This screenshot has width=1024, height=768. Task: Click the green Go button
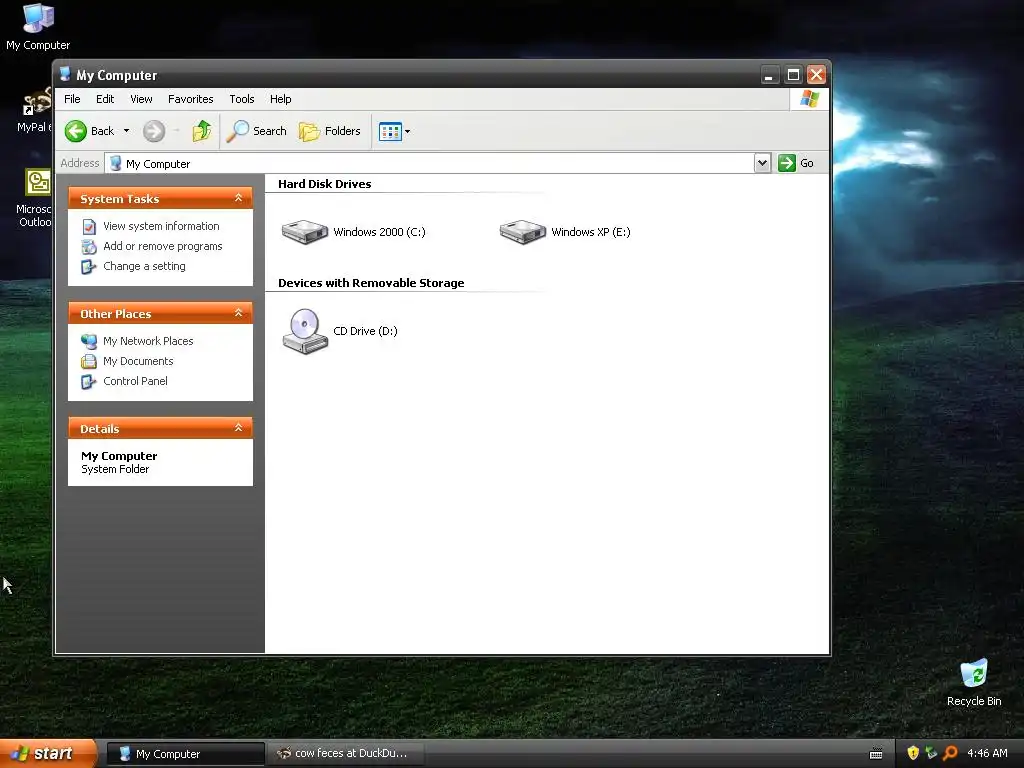[x=796, y=163]
